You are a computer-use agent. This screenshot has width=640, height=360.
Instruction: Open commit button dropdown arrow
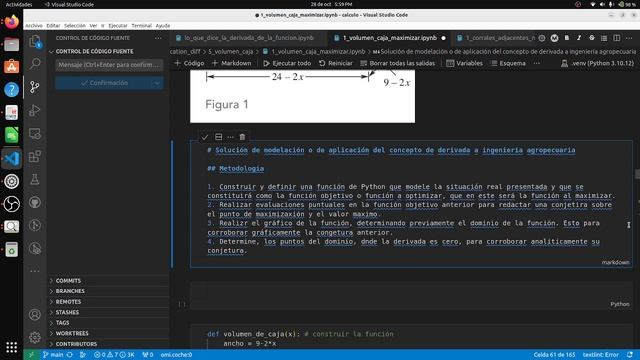158,83
